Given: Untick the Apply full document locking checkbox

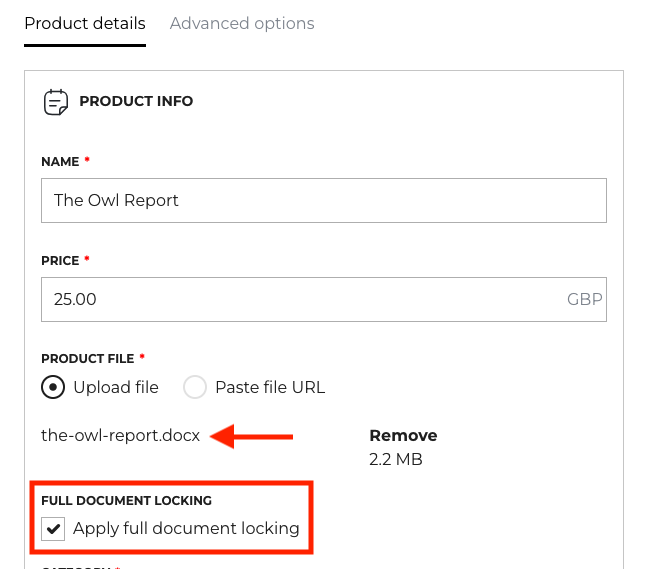Looking at the screenshot, I should coord(53,528).
